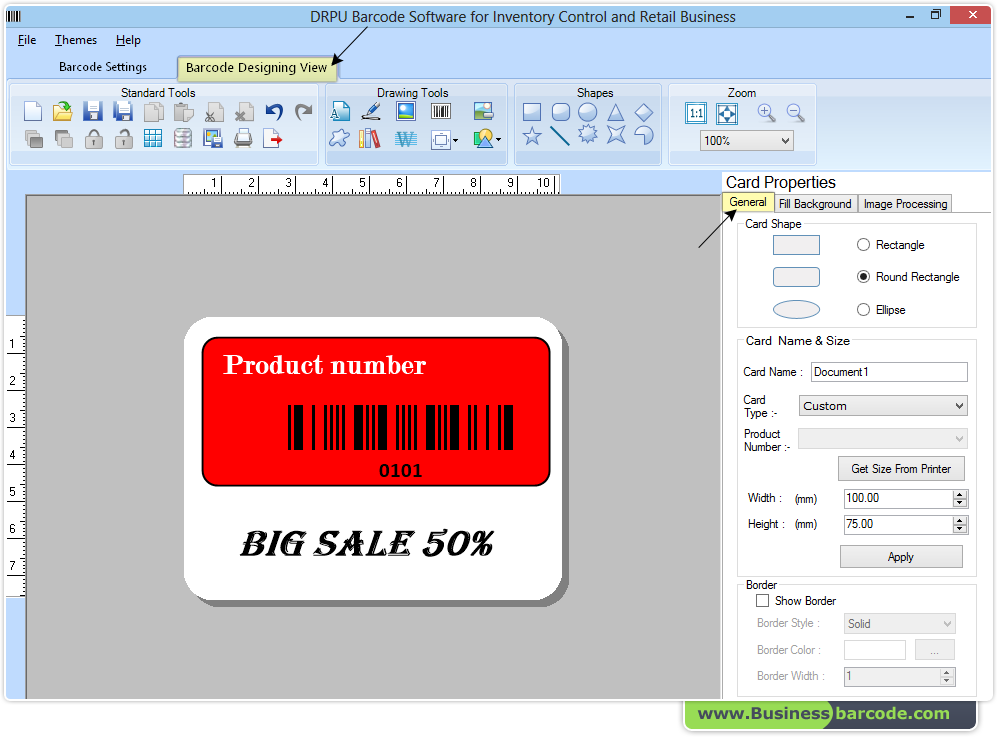Viewport: 997px width, 737px height.
Task: Open the Fill Background tab
Action: coord(815,203)
